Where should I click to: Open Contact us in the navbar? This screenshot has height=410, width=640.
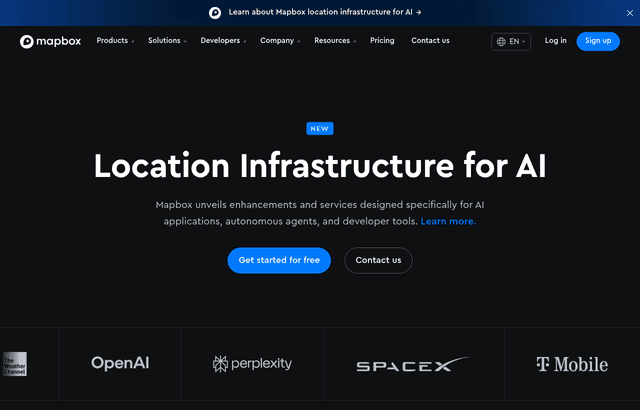[430, 41]
